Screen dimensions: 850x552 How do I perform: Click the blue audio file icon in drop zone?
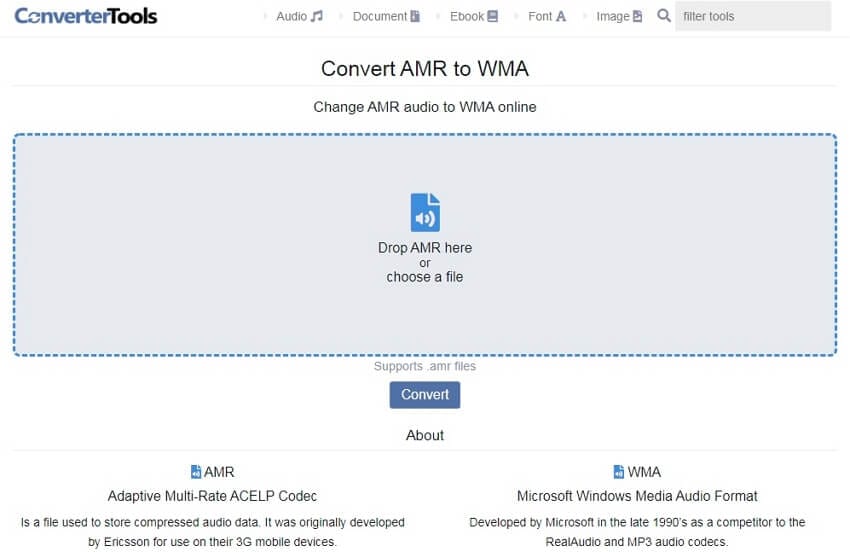[x=425, y=213]
